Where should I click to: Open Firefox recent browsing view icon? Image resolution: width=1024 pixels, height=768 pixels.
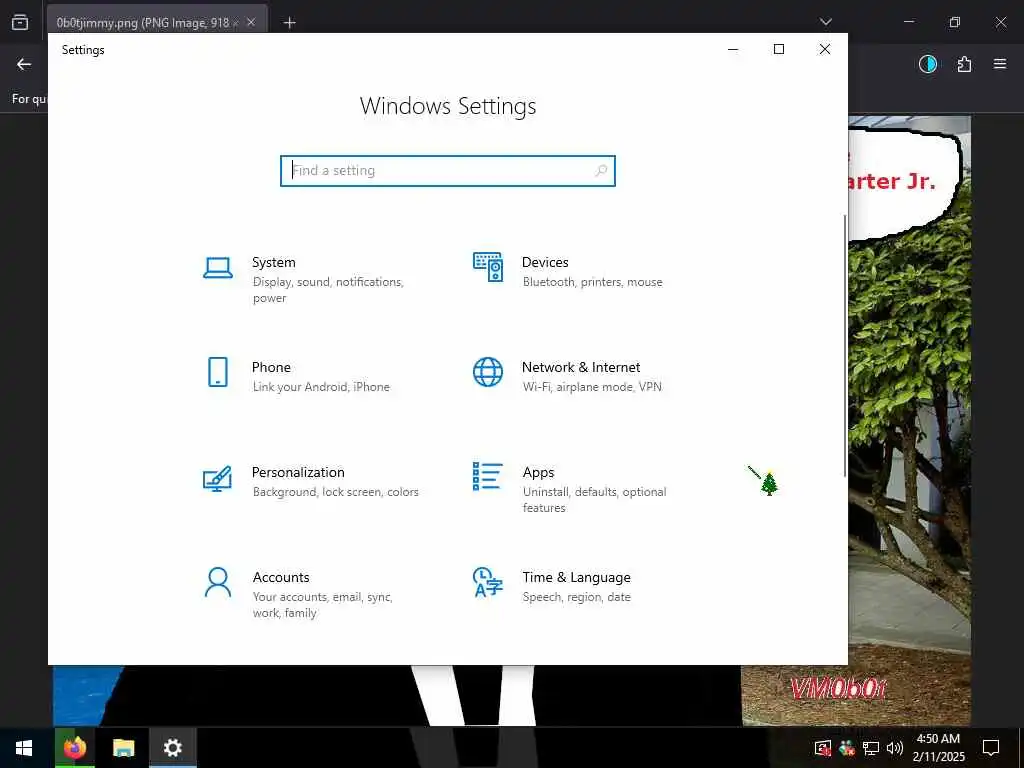(20, 22)
